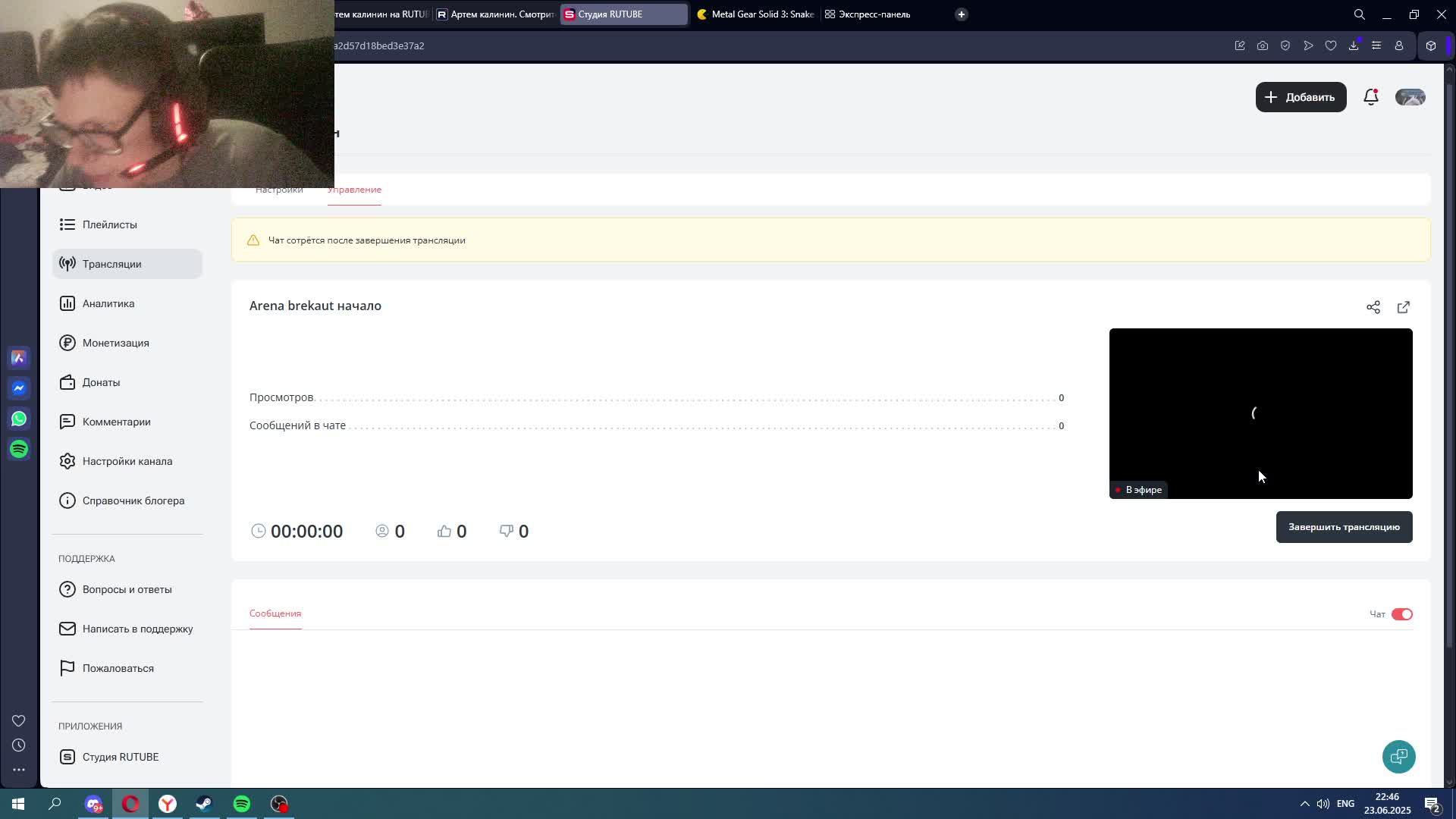Switch to the Управление tab
Viewport: 1456px width, 819px height.
(354, 190)
